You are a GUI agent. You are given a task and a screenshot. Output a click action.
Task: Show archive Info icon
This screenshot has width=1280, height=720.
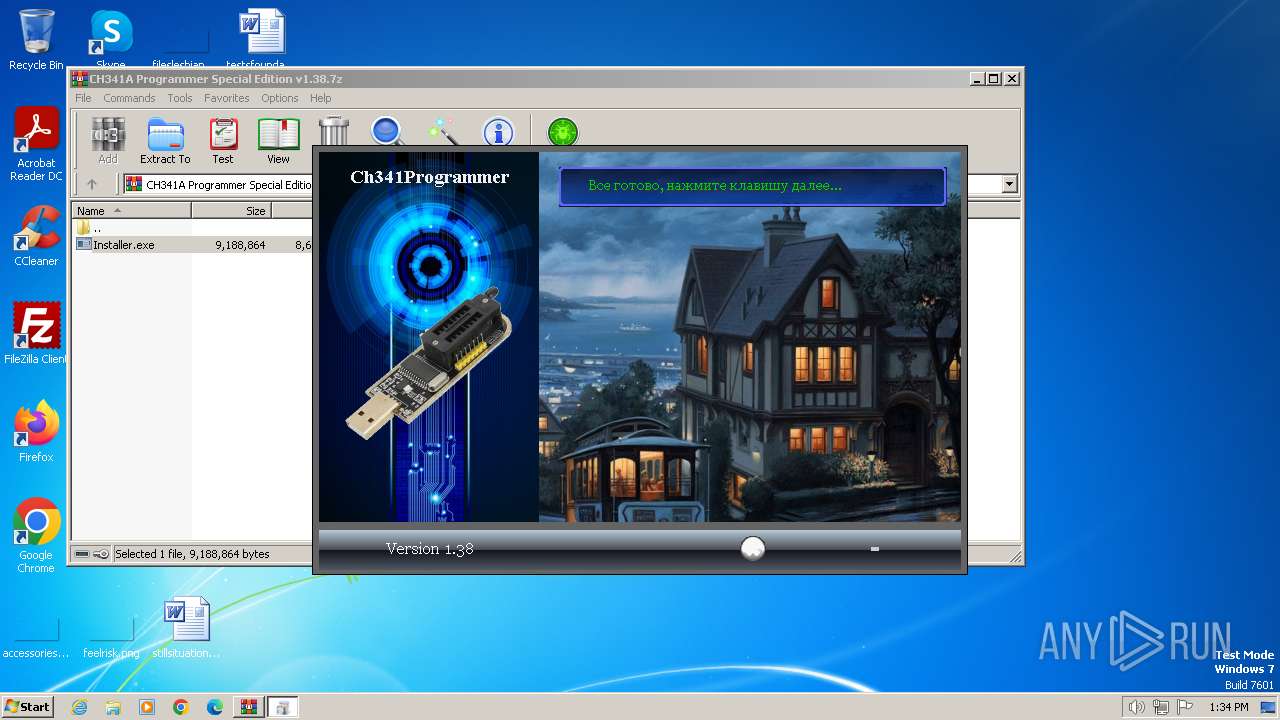(x=498, y=131)
